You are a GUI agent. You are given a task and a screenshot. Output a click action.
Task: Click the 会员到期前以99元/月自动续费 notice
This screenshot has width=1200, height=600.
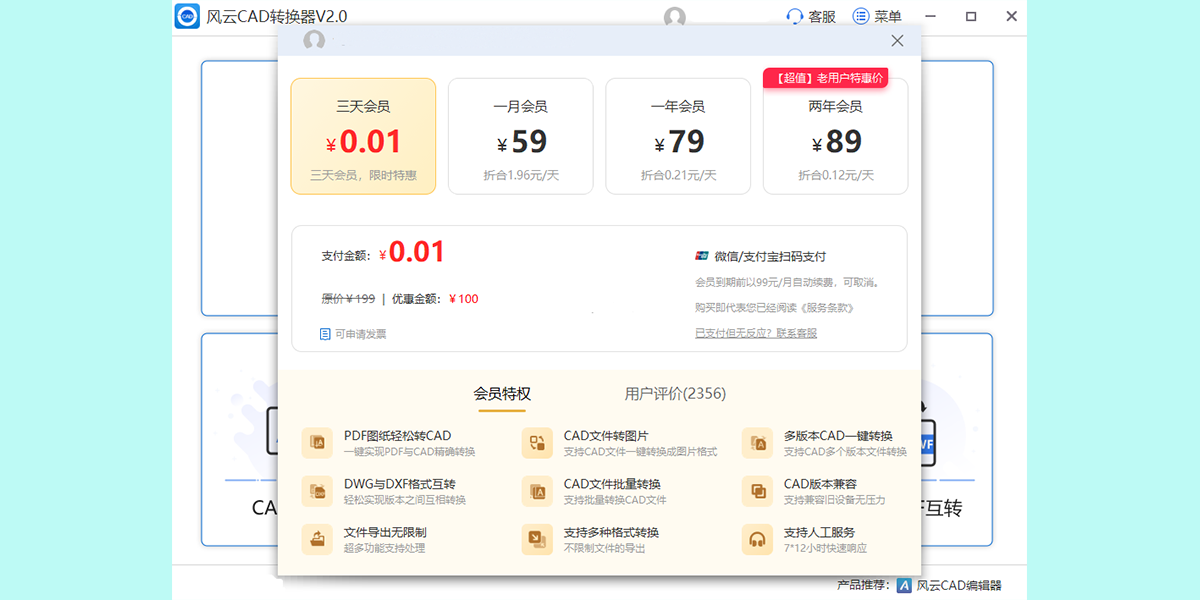pyautogui.click(x=787, y=283)
